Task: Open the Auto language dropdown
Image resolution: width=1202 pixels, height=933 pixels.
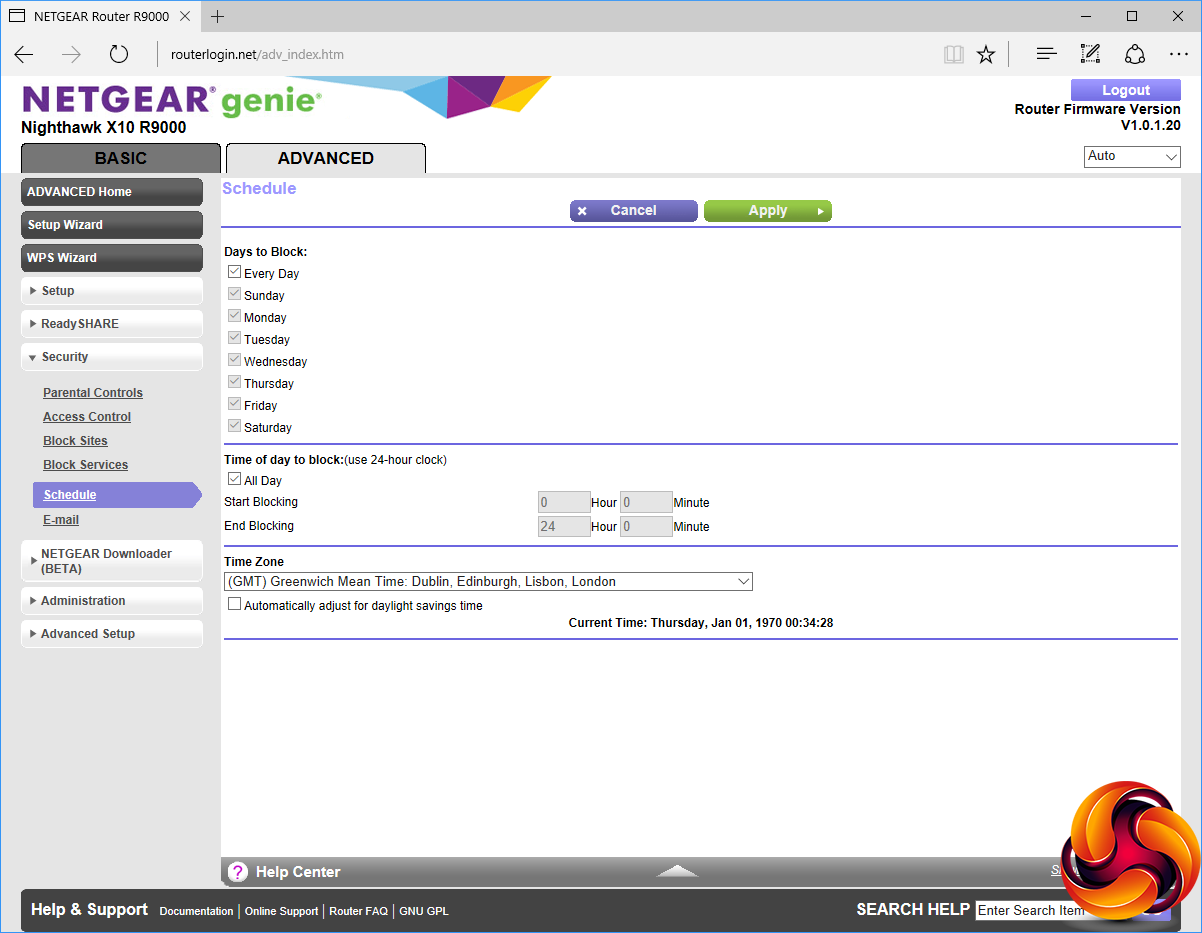Action: click(x=1132, y=157)
